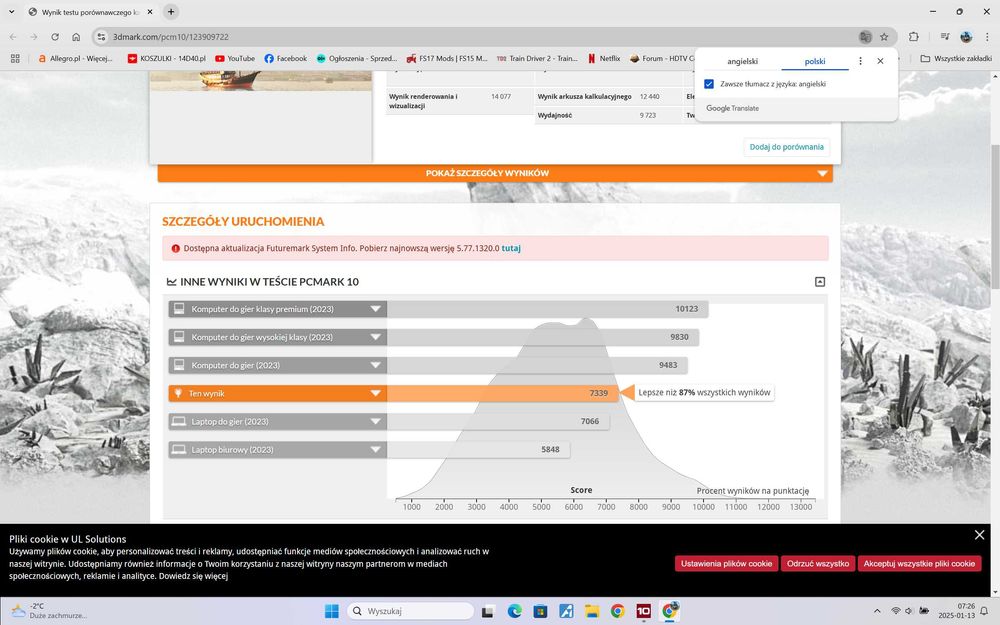The height and width of the screenshot is (625, 1000).
Task: Click the back navigation arrow
Action: (13, 37)
